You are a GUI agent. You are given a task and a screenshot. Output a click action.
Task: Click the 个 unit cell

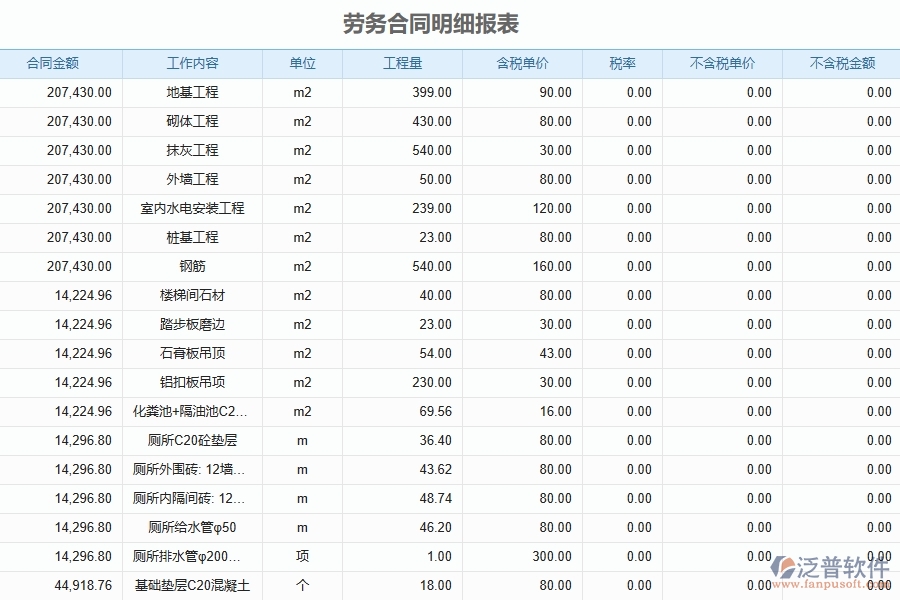click(302, 585)
